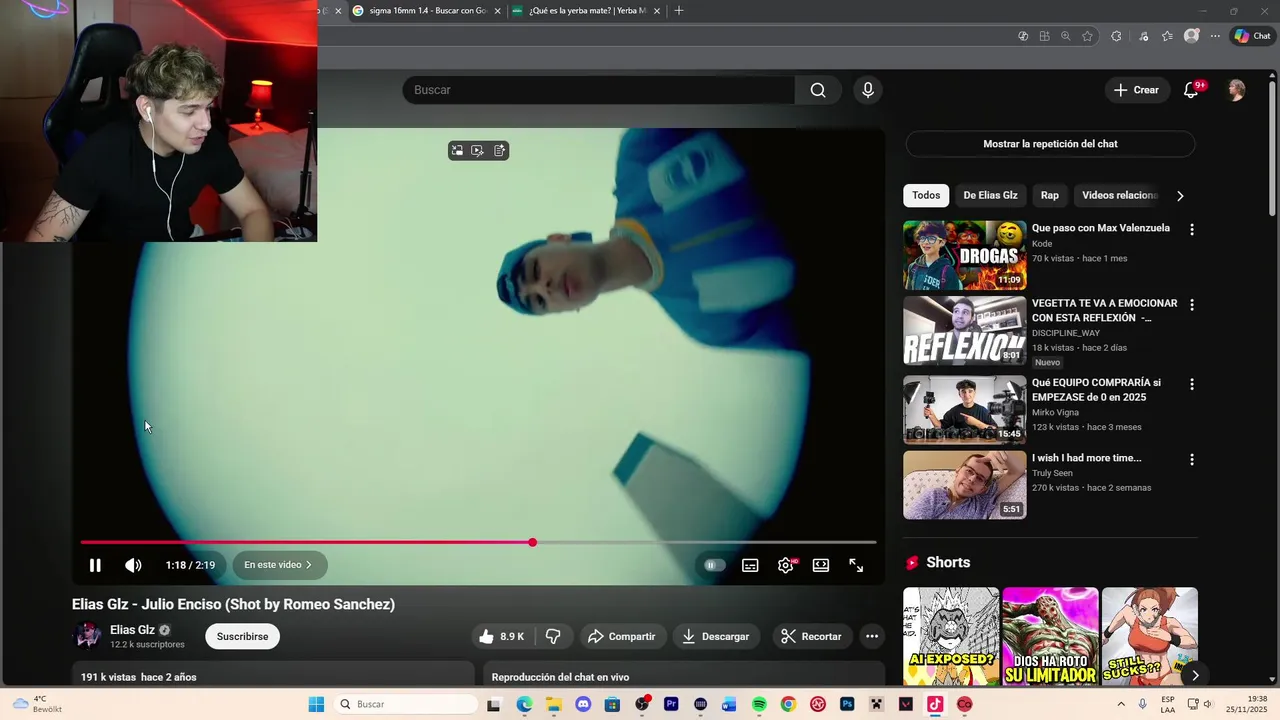Viewport: 1280px width, 720px height.
Task: Start voice search with microphone icon
Action: [868, 90]
